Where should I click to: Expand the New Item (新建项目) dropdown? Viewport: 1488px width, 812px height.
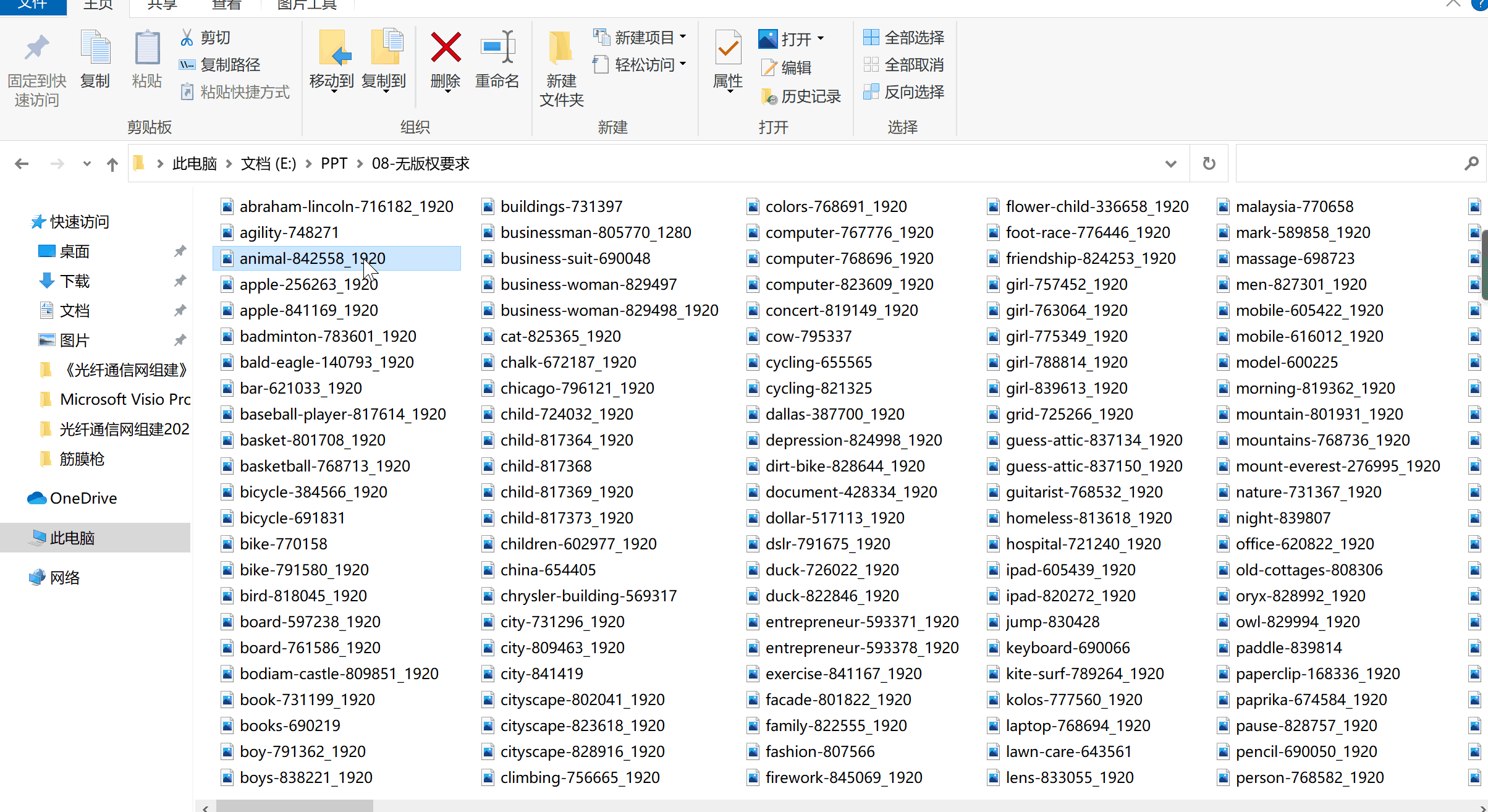(x=683, y=37)
